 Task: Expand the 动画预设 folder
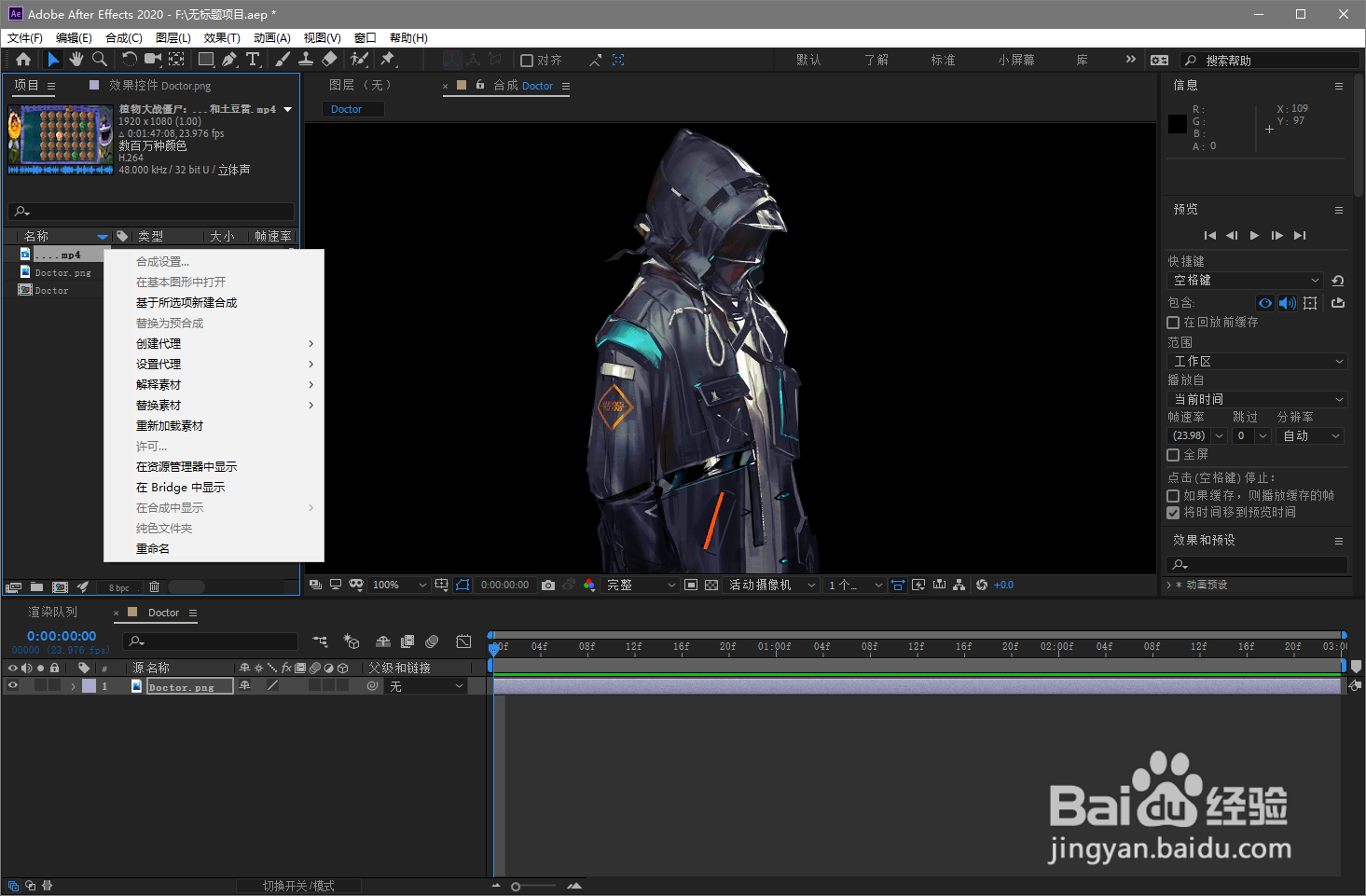[1169, 586]
